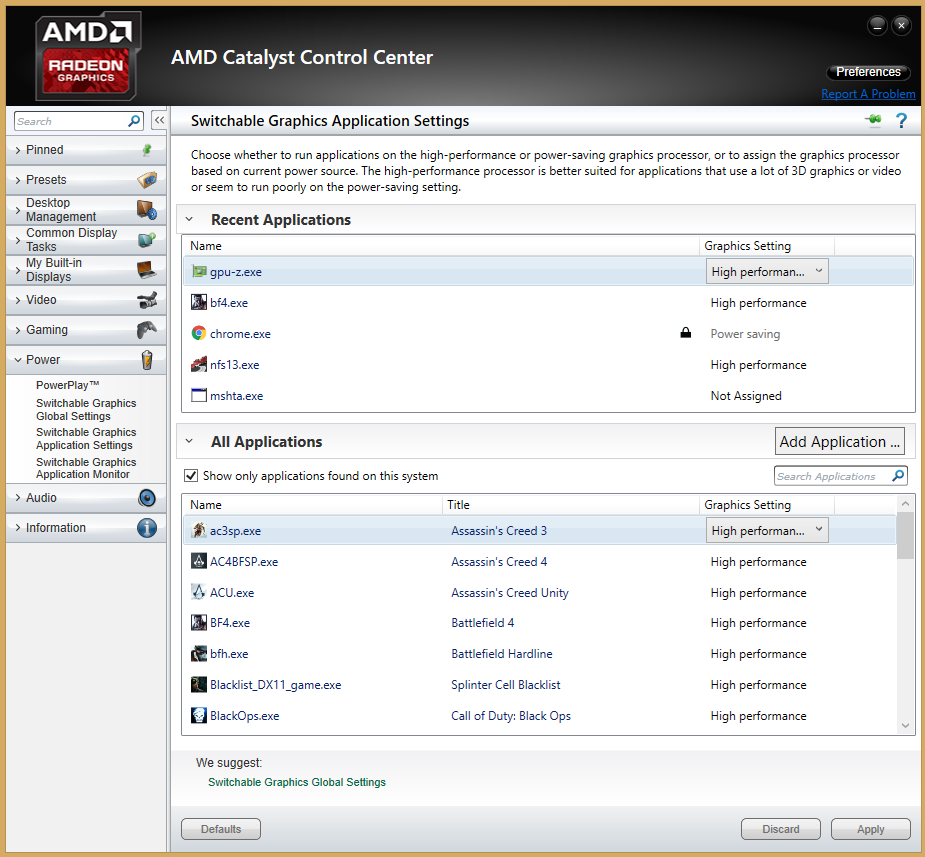925x857 pixels.
Task: Click the Audio speaker icon
Action: [147, 498]
